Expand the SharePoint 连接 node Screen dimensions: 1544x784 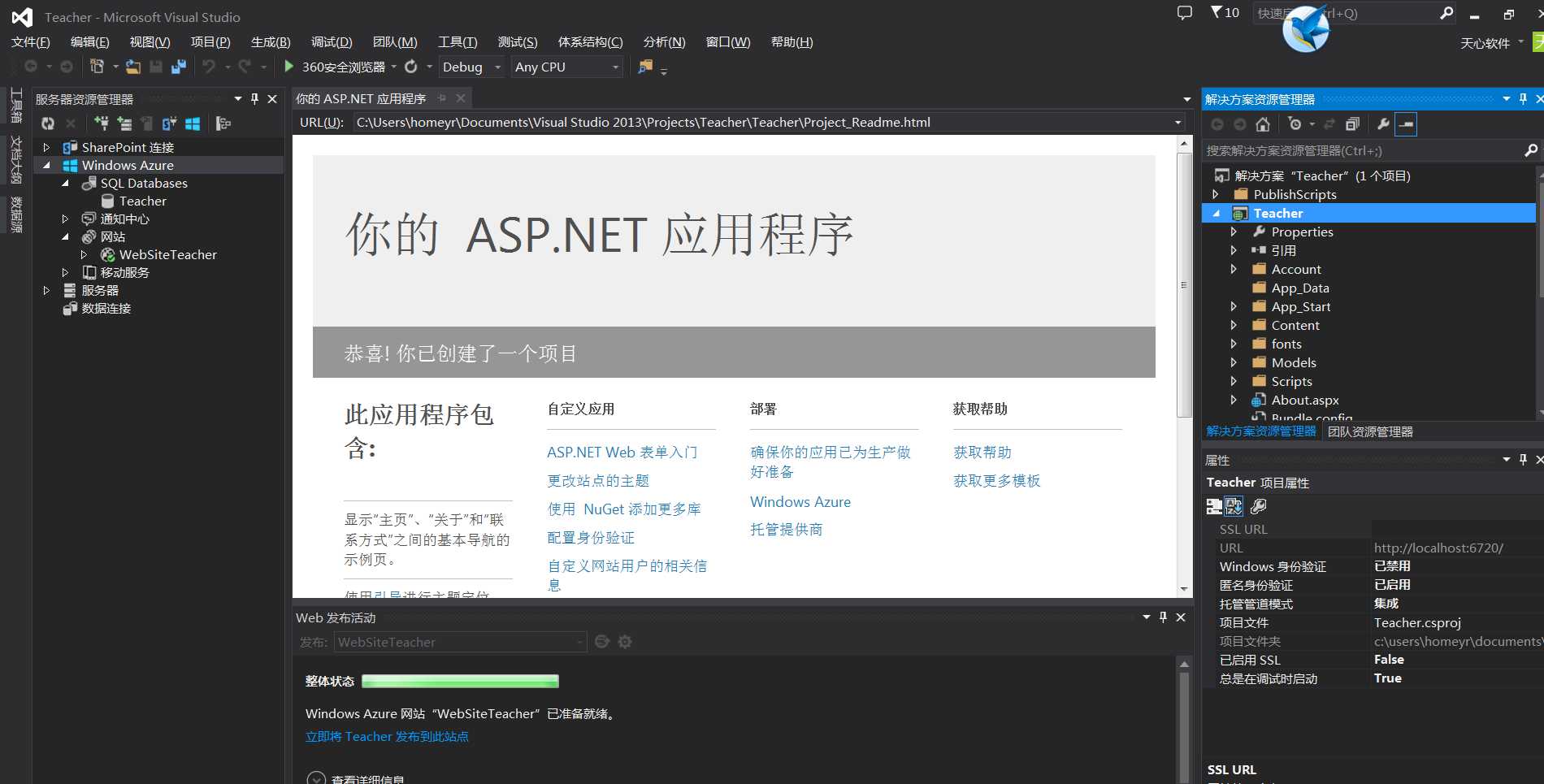coord(47,147)
